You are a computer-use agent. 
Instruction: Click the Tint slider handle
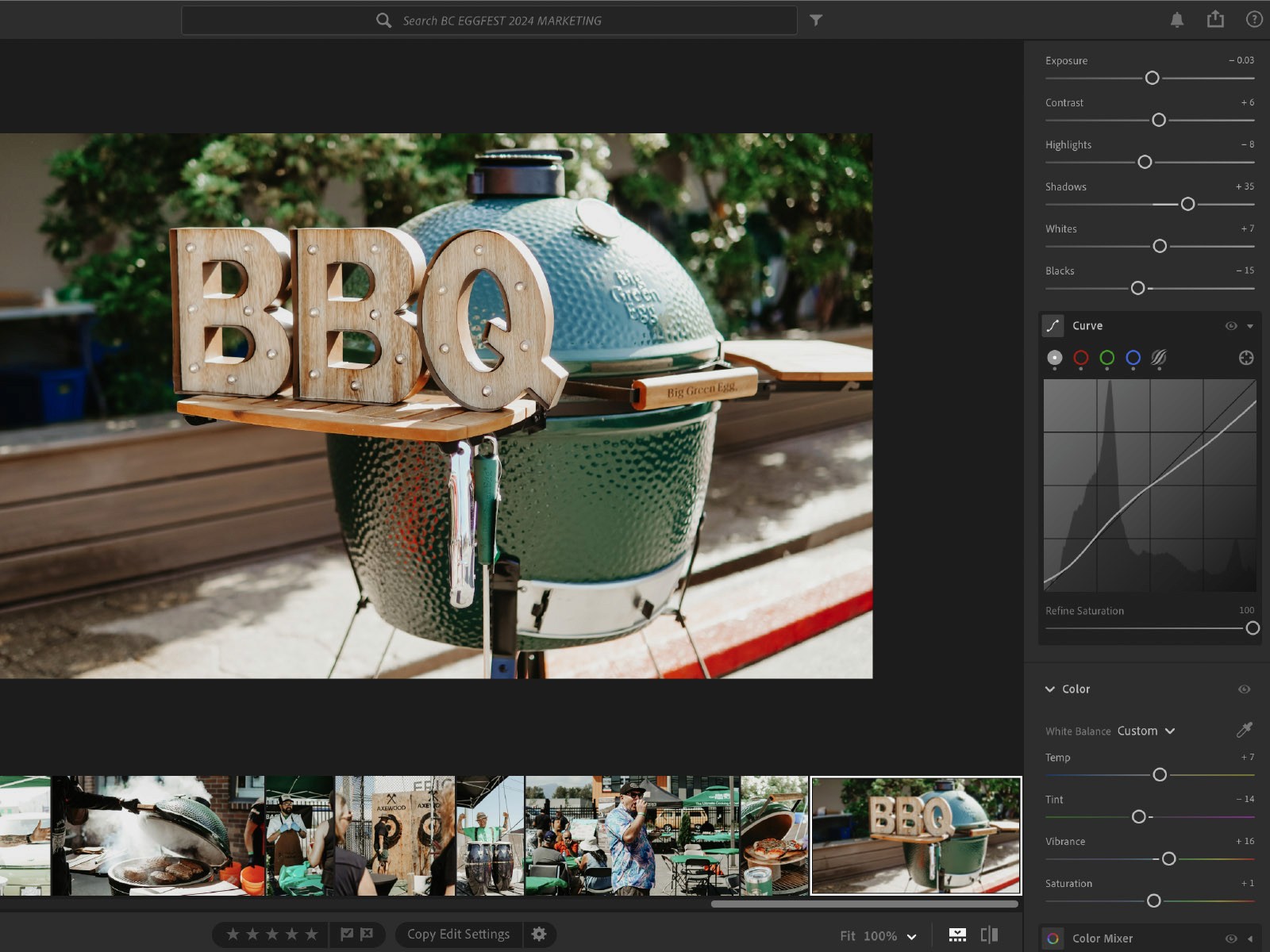[x=1139, y=816]
